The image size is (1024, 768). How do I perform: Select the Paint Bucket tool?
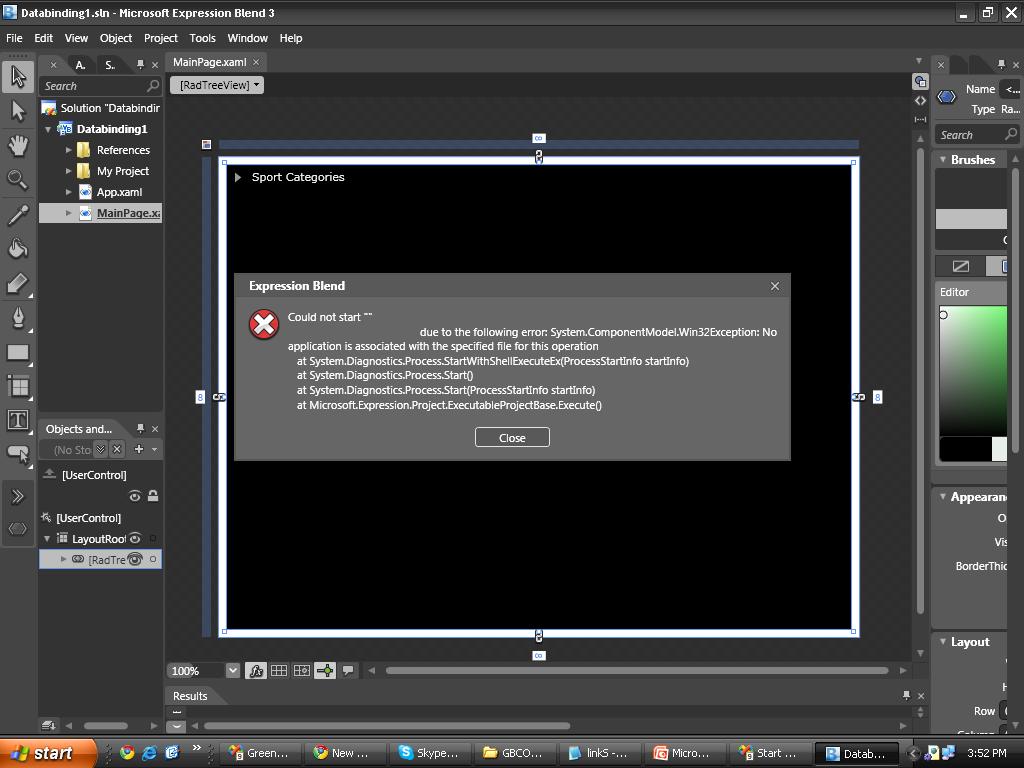pyautogui.click(x=18, y=249)
